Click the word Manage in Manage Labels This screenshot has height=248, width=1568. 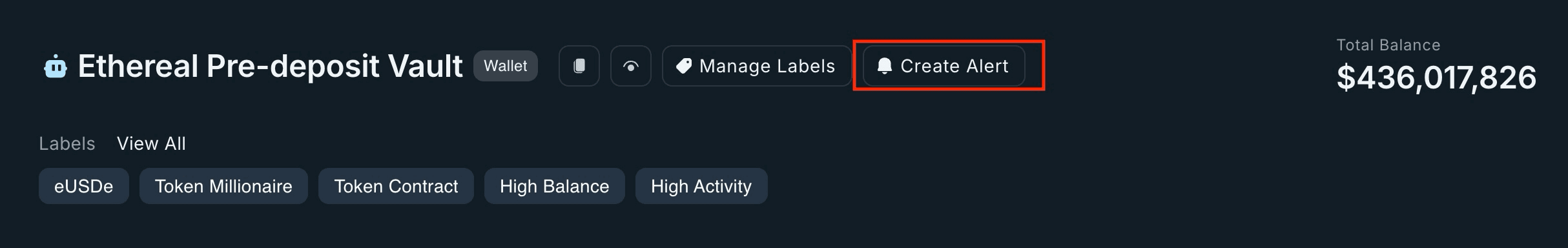point(735,67)
